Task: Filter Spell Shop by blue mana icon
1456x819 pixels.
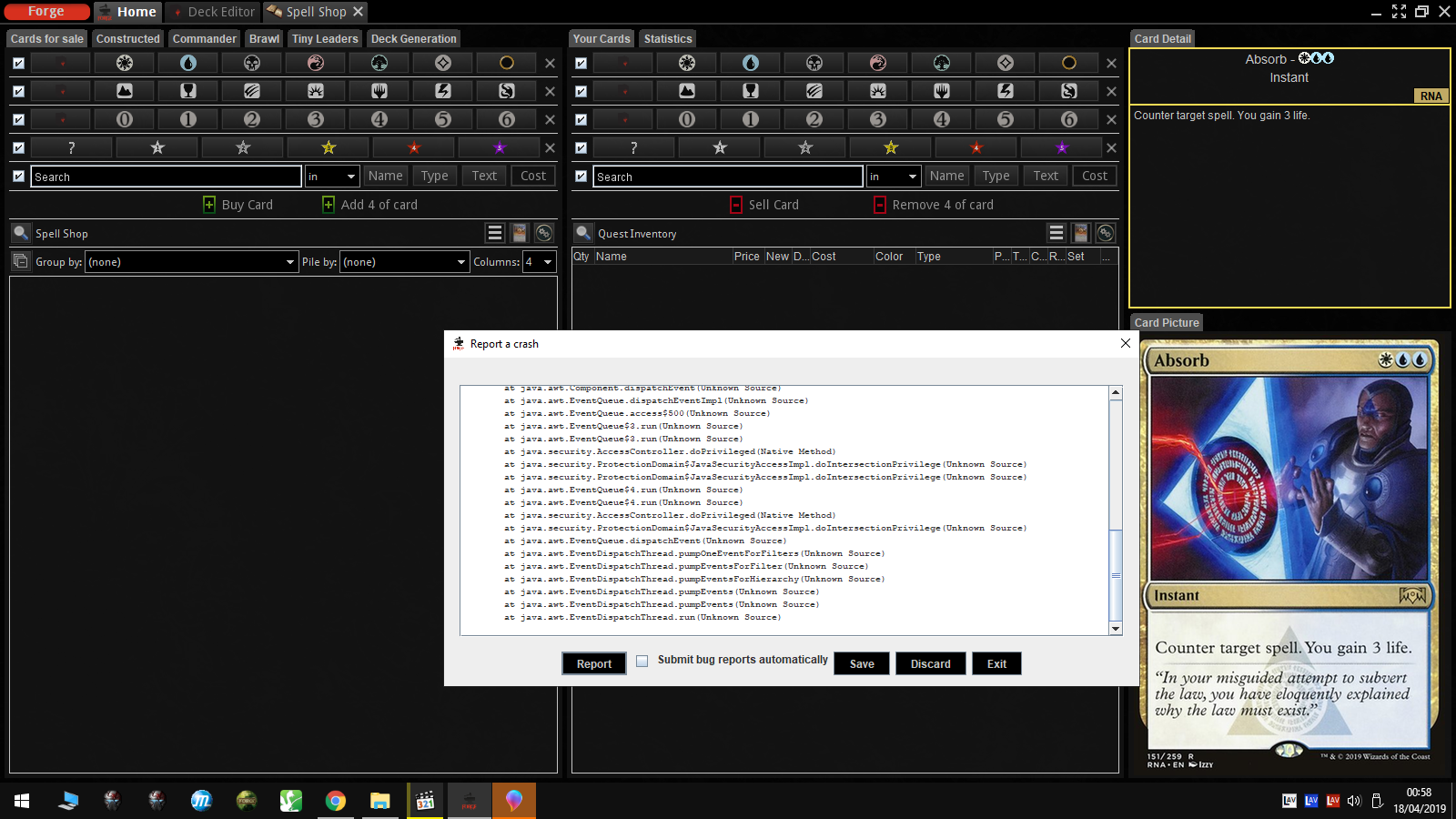Action: point(188,63)
